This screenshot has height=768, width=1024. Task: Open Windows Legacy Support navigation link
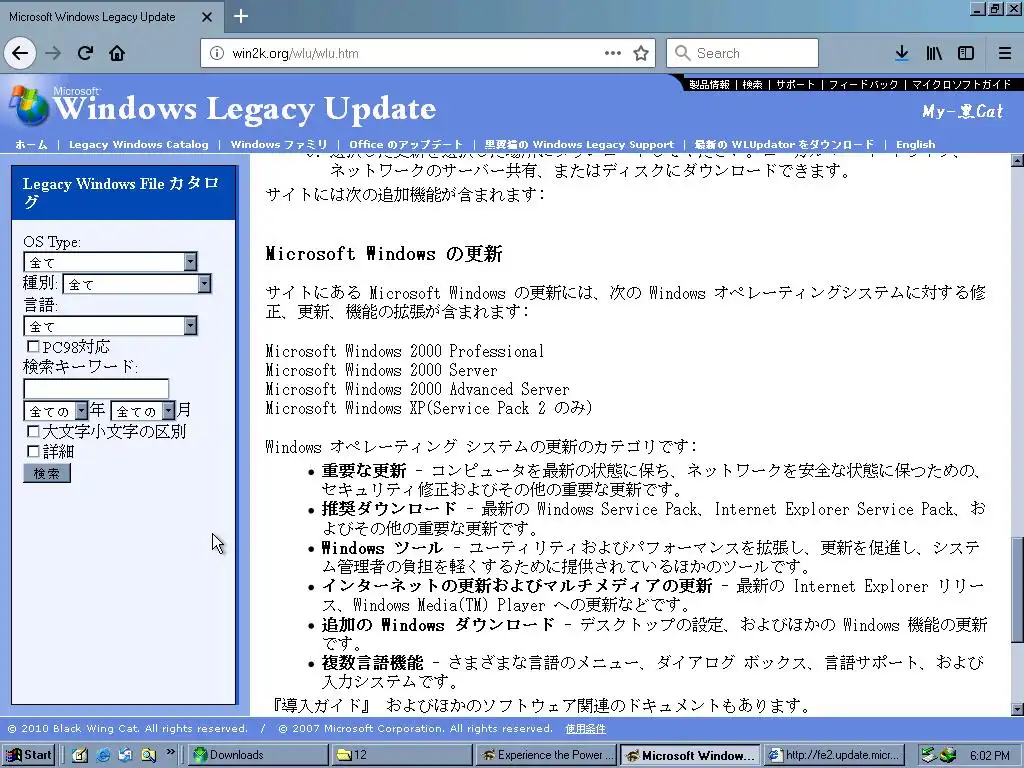[x=579, y=144]
